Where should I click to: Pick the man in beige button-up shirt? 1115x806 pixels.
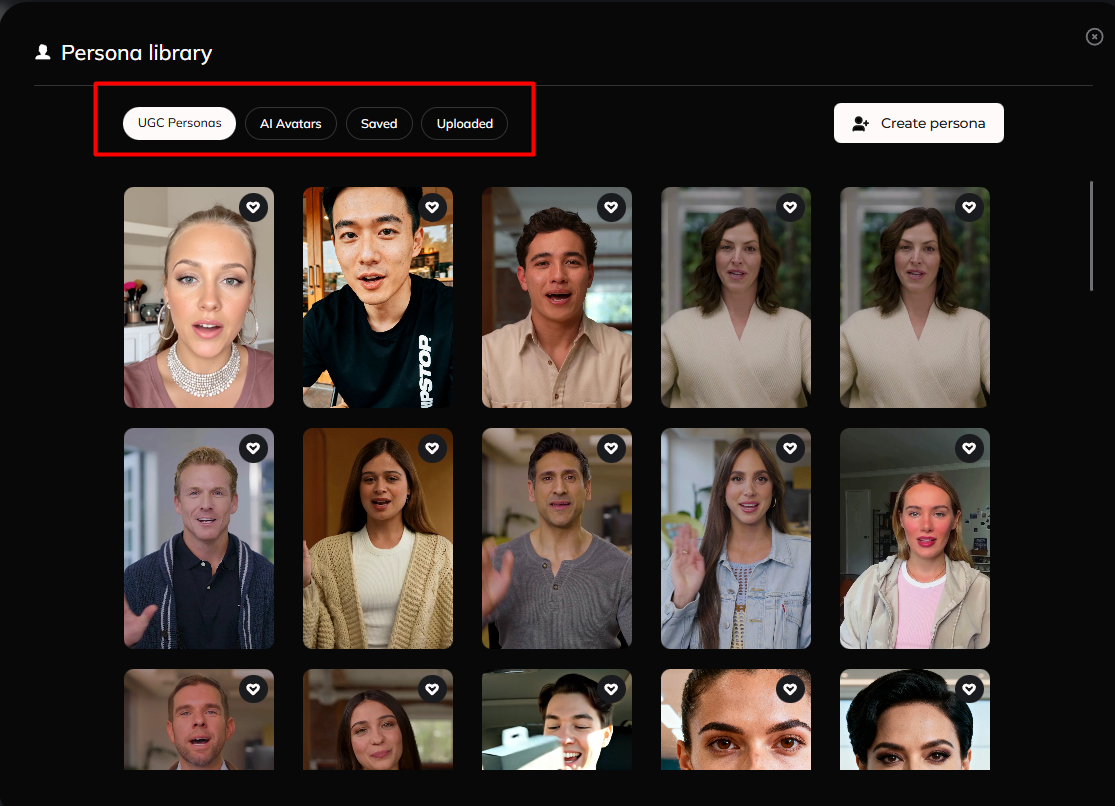pos(557,297)
